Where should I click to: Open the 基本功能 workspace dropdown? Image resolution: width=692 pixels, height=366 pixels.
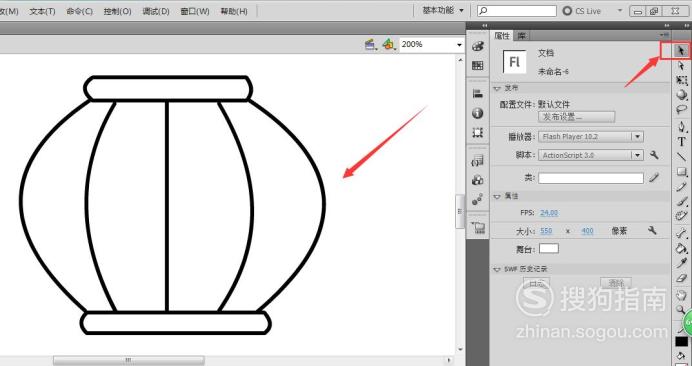coord(443,10)
